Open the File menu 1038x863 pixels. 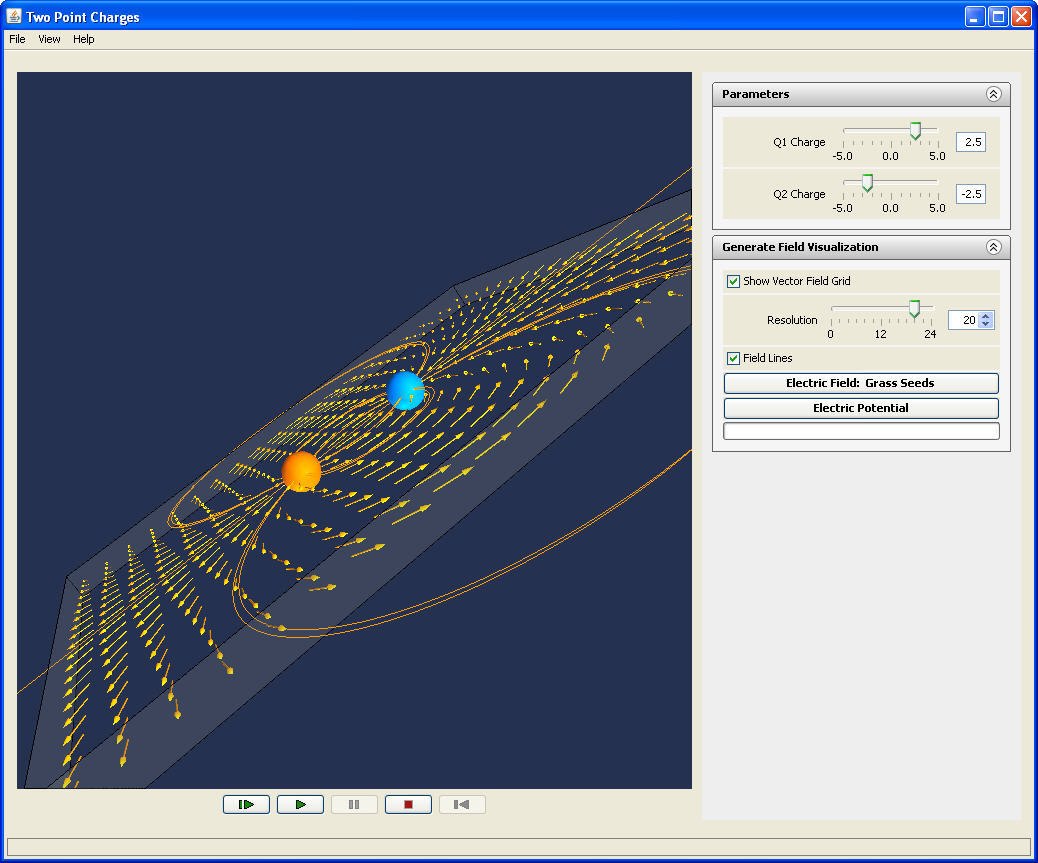pyautogui.click(x=17, y=39)
